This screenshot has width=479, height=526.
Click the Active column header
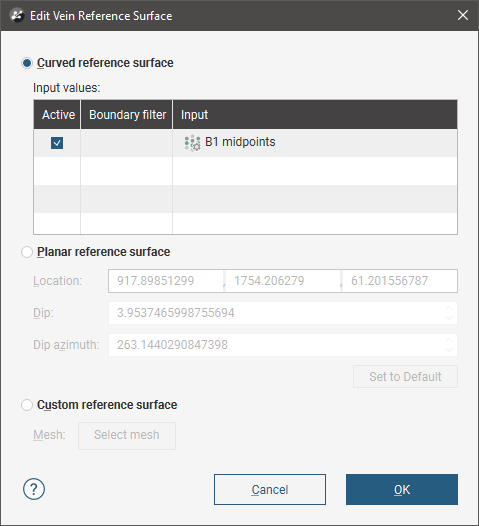(57, 115)
